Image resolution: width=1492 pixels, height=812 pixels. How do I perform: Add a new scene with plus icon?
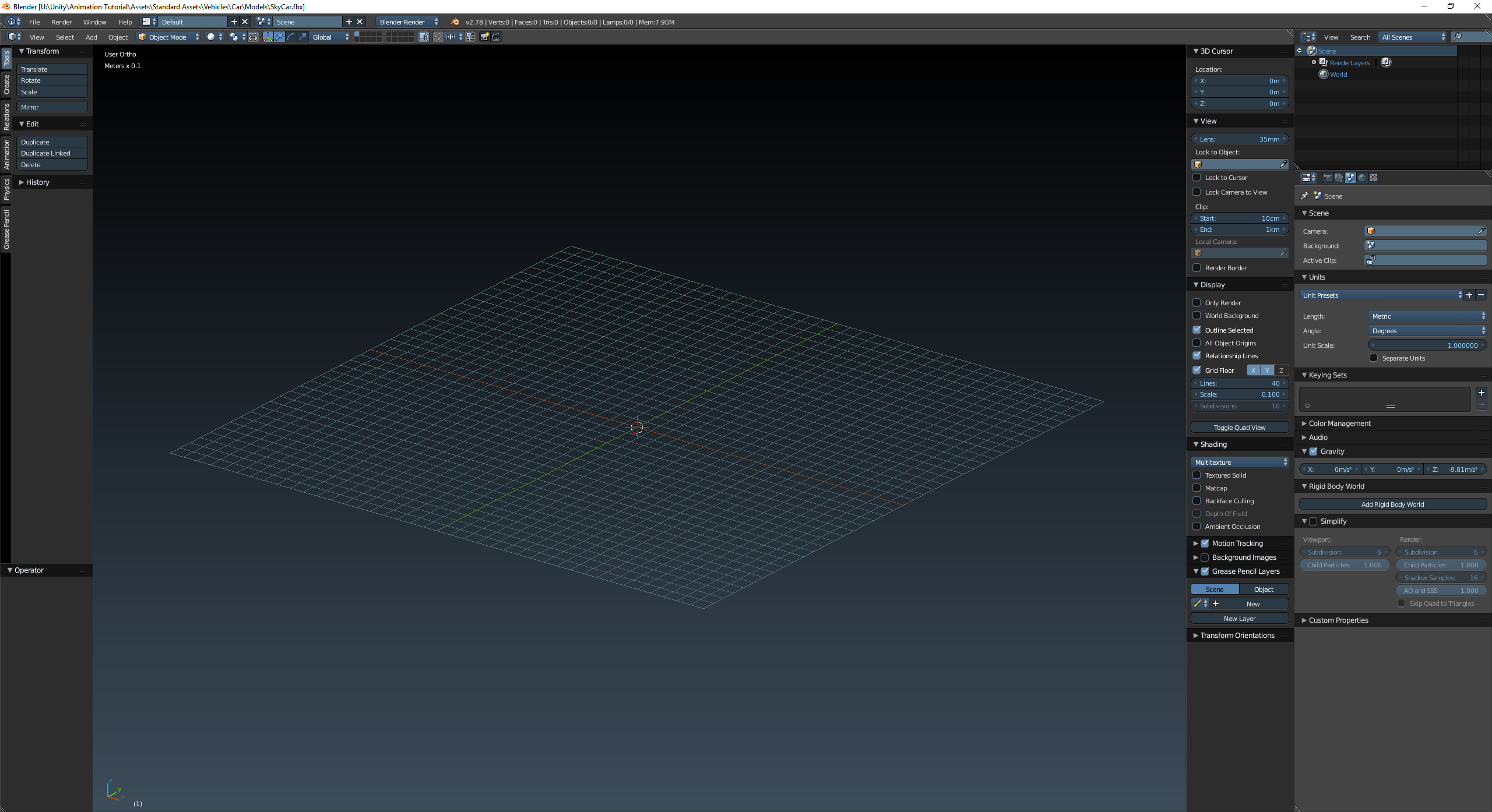click(349, 22)
